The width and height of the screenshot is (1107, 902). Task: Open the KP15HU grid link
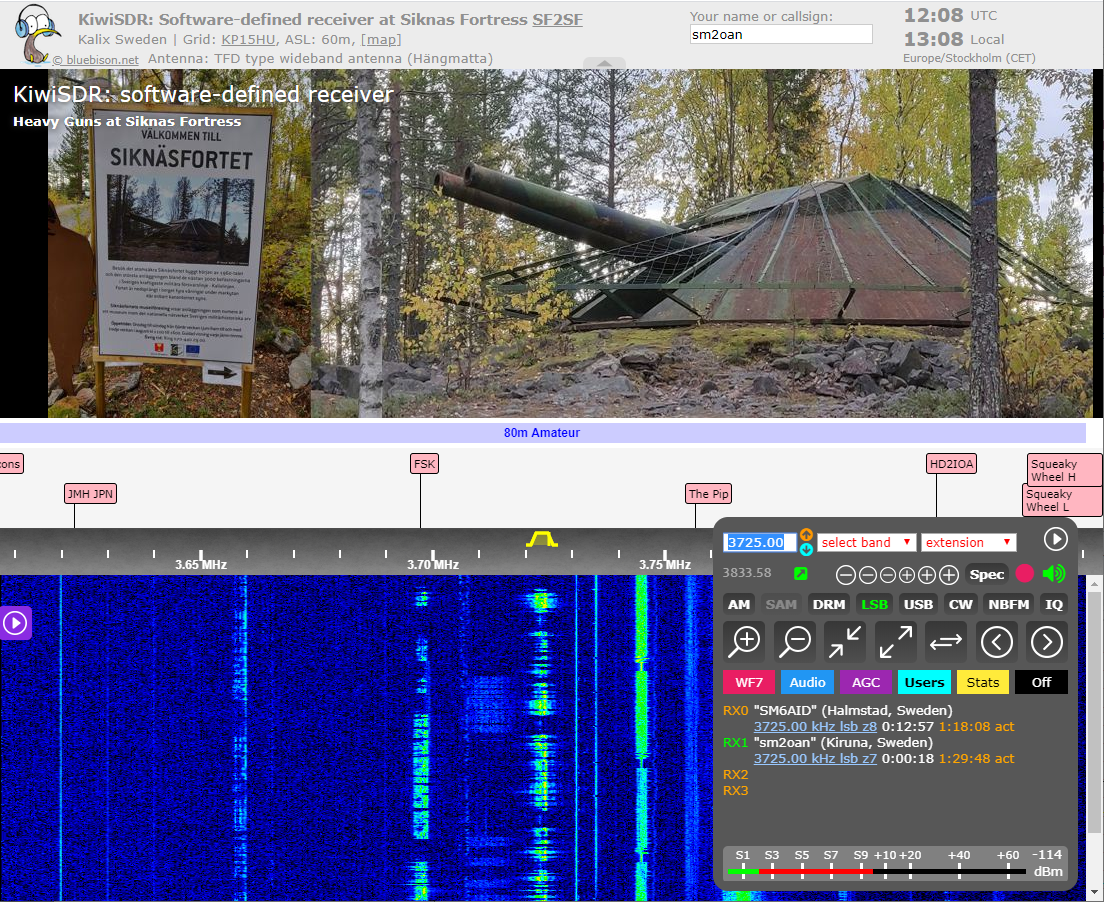pos(248,40)
